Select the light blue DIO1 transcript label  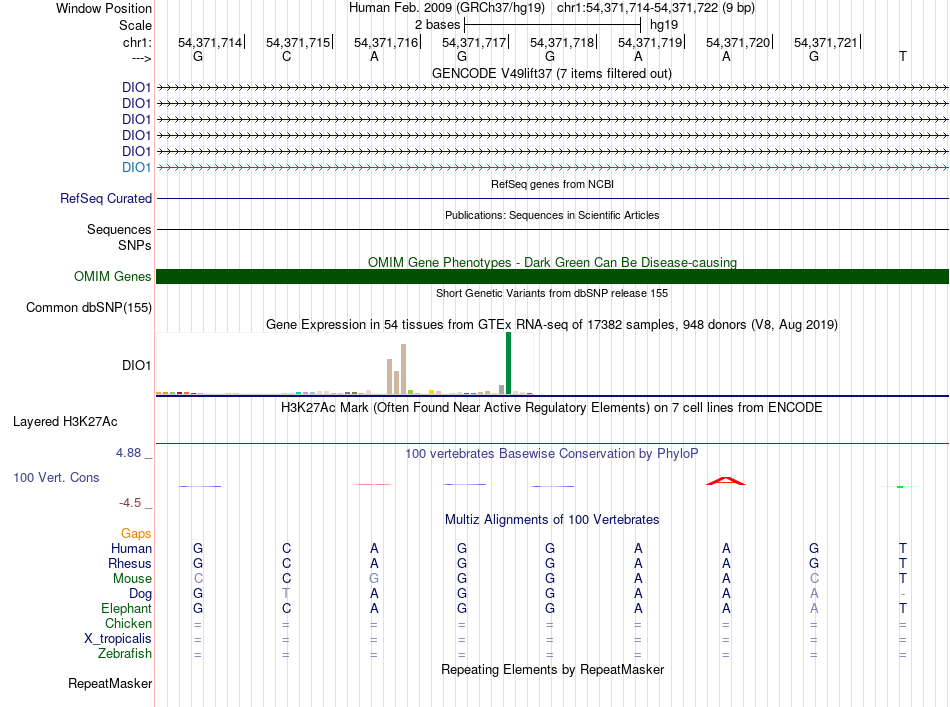point(136,167)
